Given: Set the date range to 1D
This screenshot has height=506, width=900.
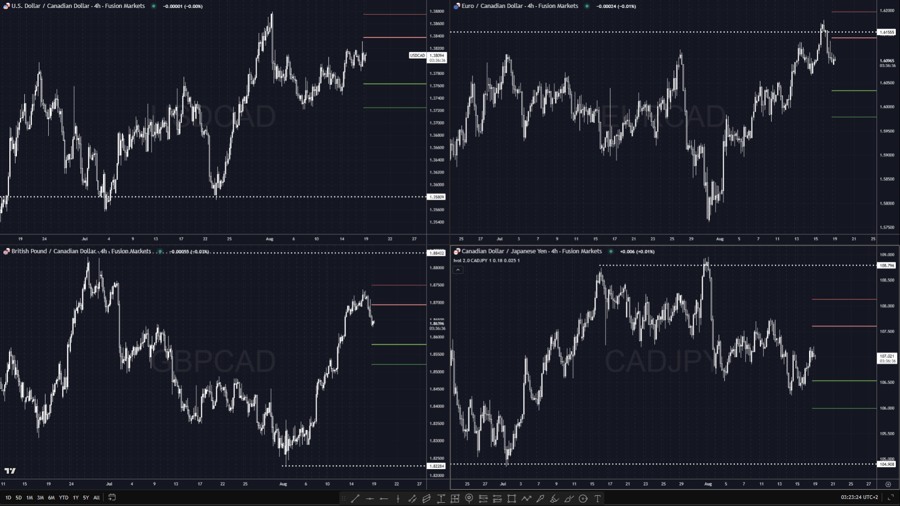Looking at the screenshot, I should [x=8, y=498].
